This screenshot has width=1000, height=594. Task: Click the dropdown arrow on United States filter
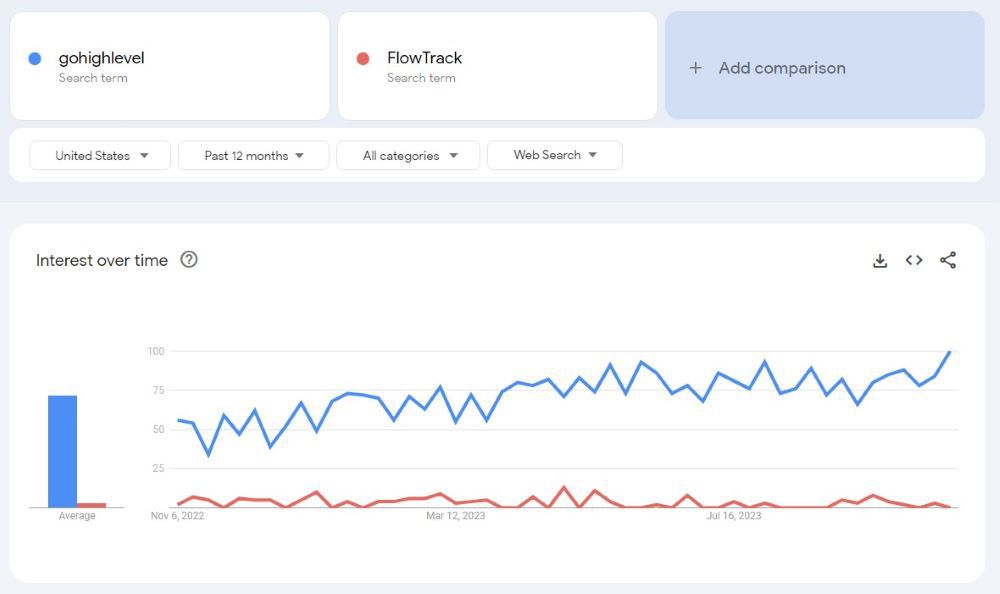(146, 155)
